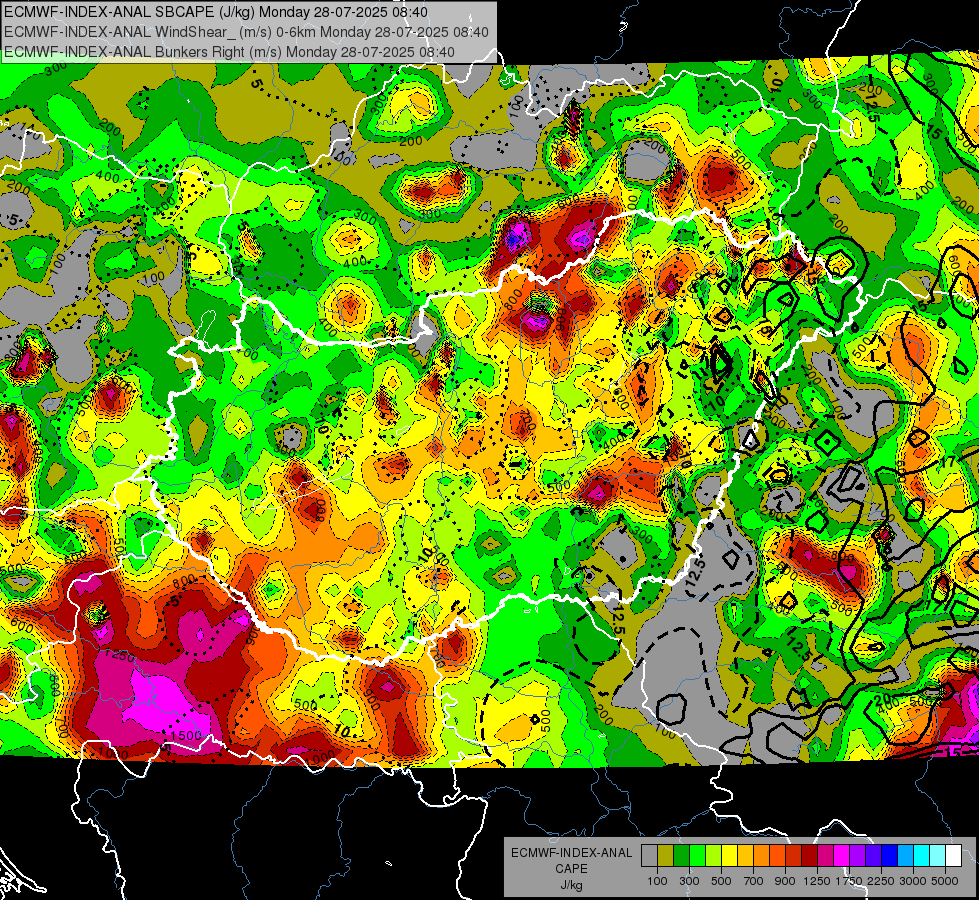The height and width of the screenshot is (900, 979).
Task: Click the 700 label under the legend
Action: pos(754,881)
